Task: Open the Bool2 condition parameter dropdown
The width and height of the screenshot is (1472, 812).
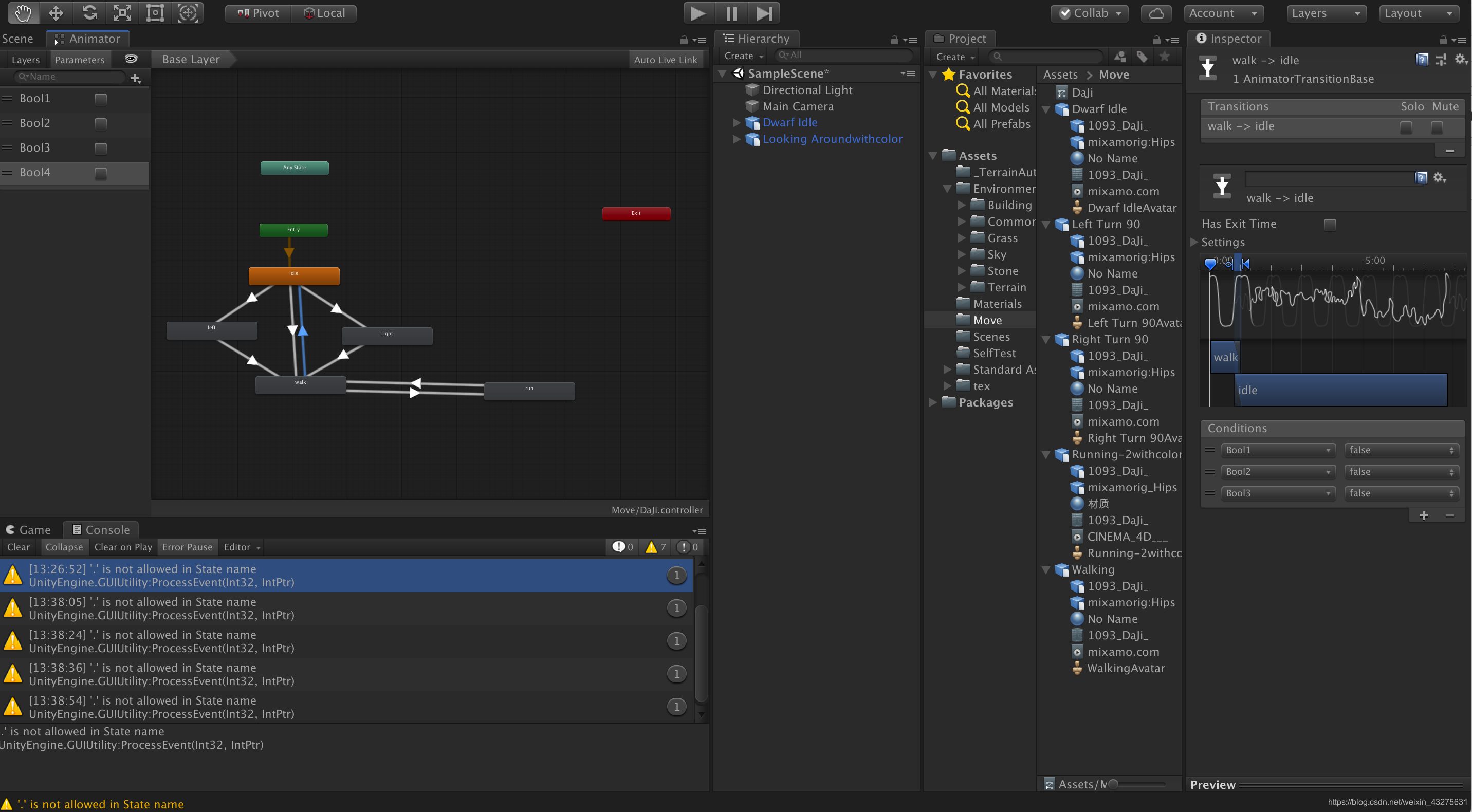Action: click(x=1278, y=471)
